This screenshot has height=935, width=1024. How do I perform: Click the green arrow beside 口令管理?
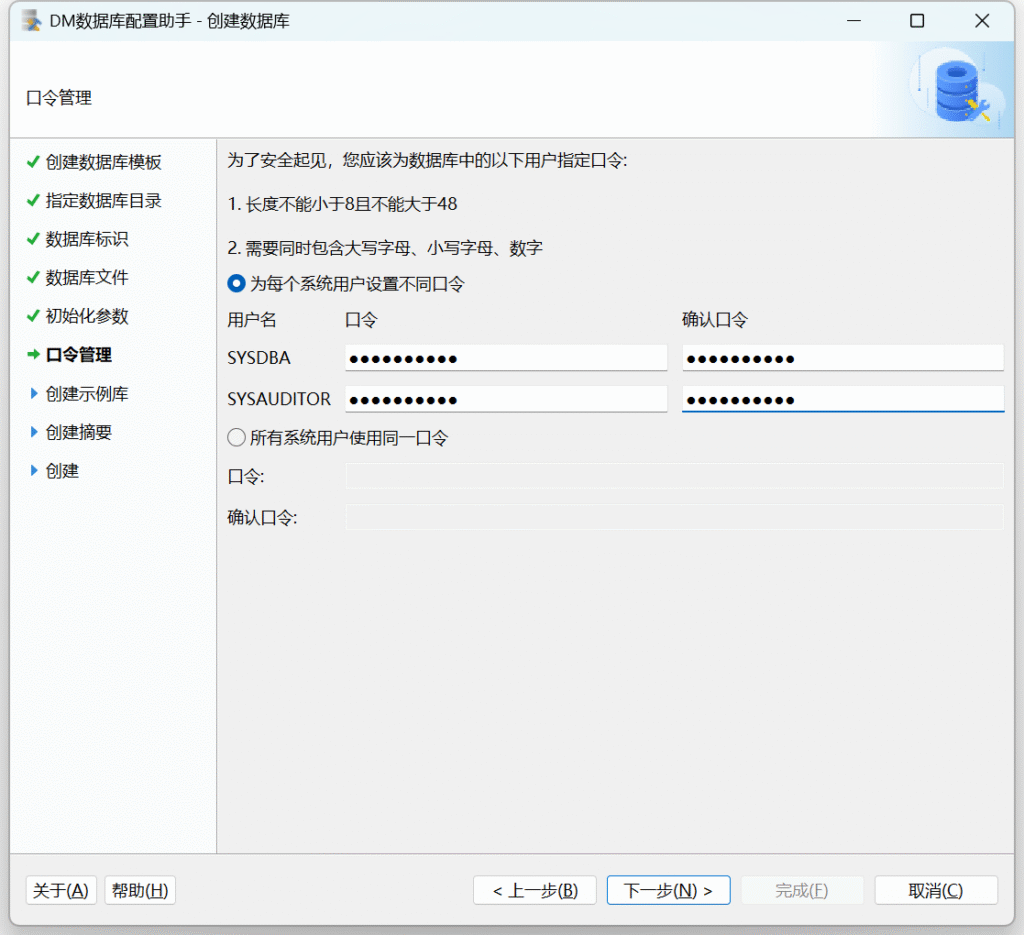pos(34,355)
